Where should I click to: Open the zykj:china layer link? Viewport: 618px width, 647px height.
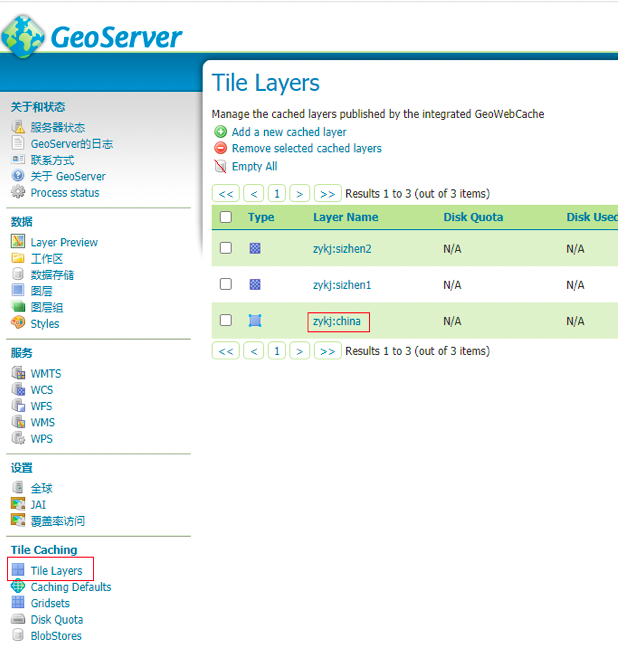pos(337,321)
